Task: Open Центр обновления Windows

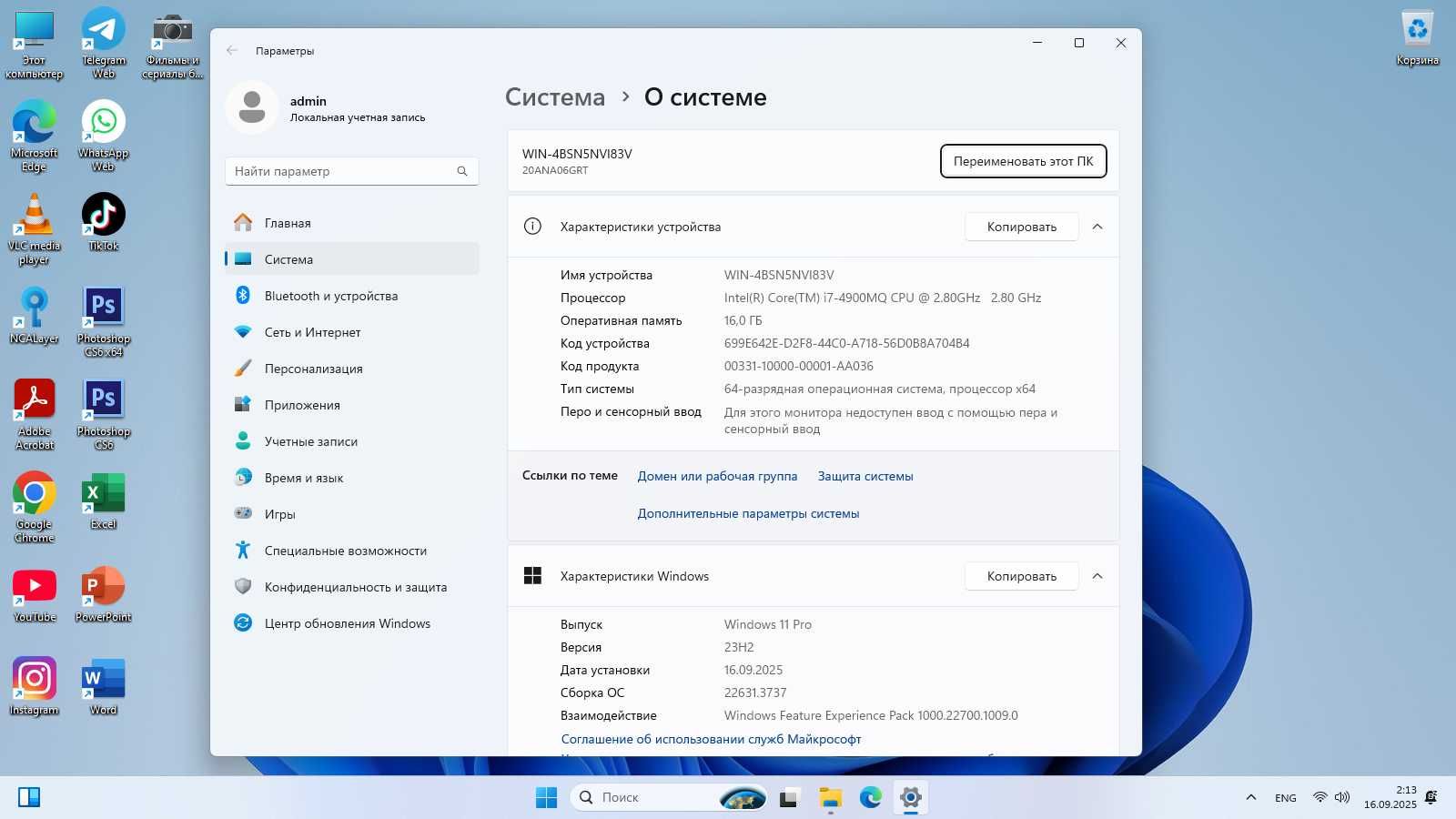Action: [351, 623]
